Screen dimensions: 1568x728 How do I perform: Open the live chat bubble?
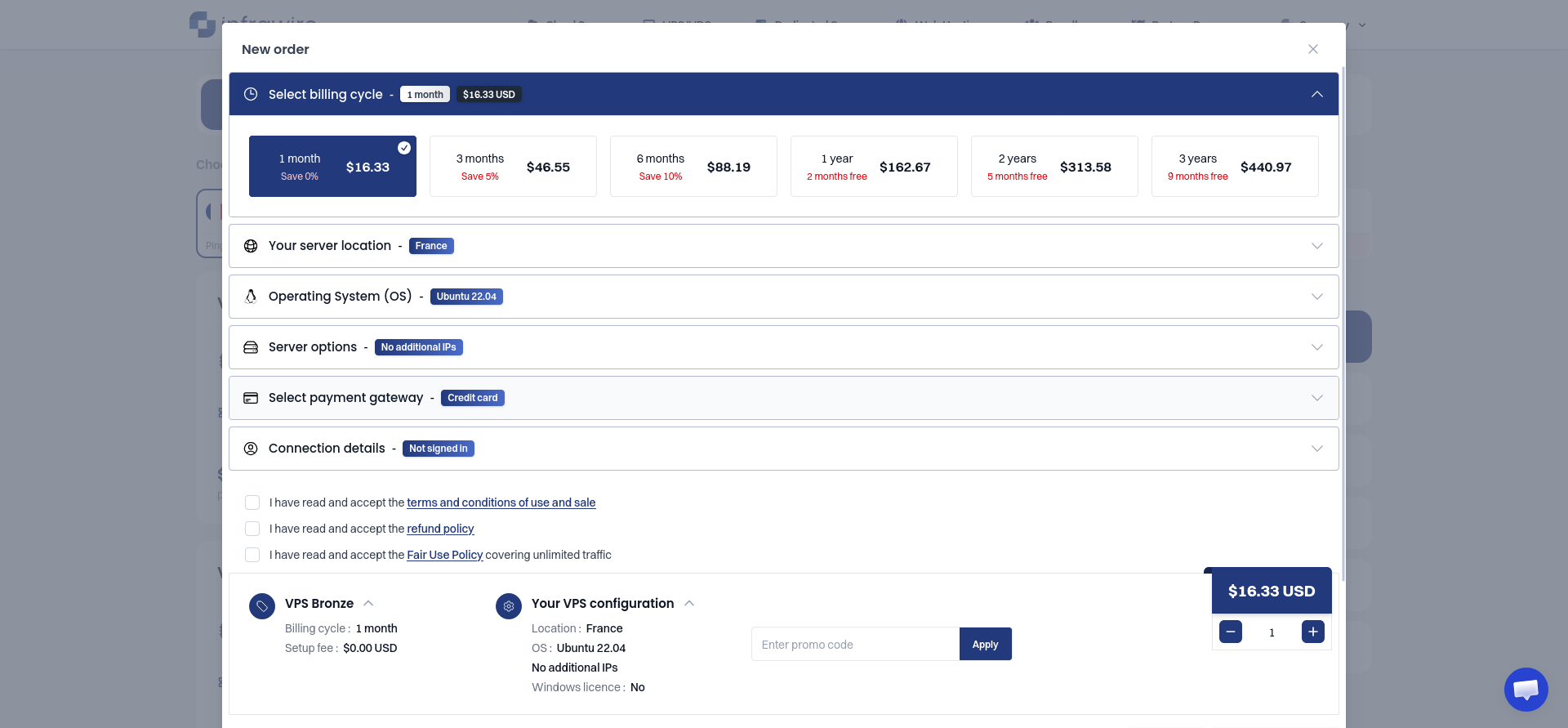[1526, 690]
